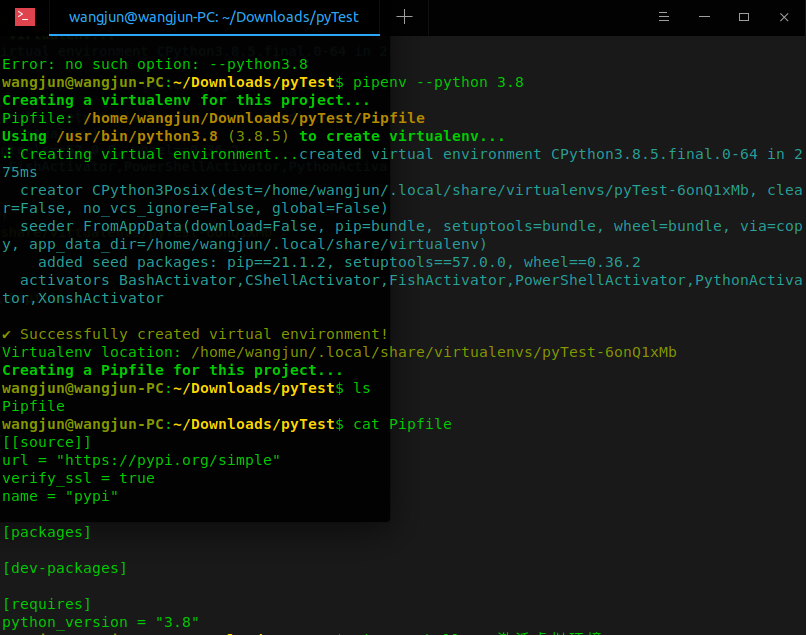Viewport: 806px width, 635px height.
Task: Click 'Creating a Pipfile for this project...' line
Action: pos(172,370)
